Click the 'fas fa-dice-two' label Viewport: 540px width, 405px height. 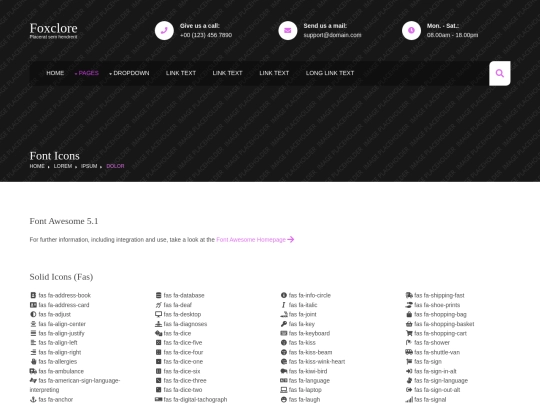tap(183, 390)
